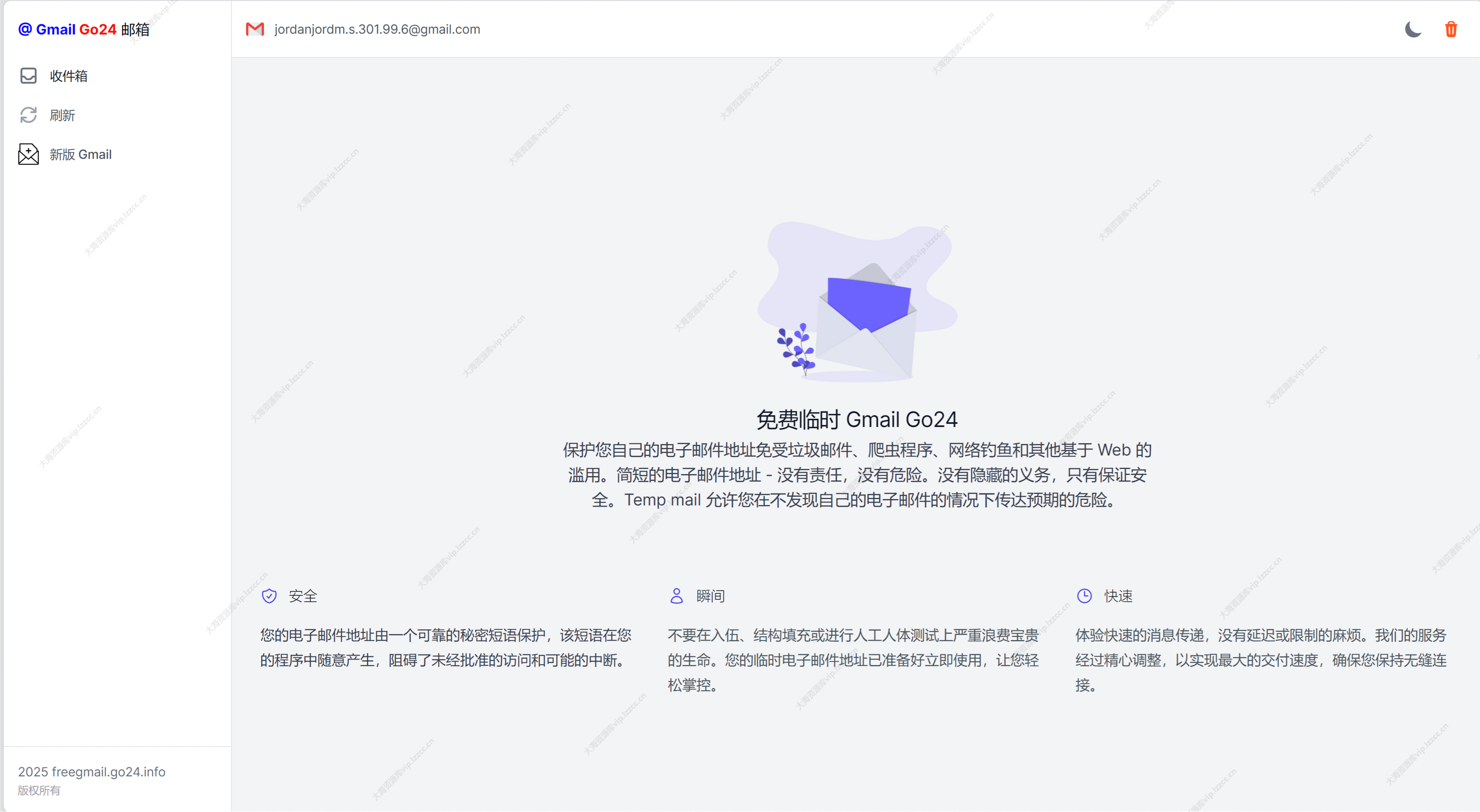Click the clock icon beside 快速
Image resolution: width=1480 pixels, height=812 pixels.
coord(1085,596)
